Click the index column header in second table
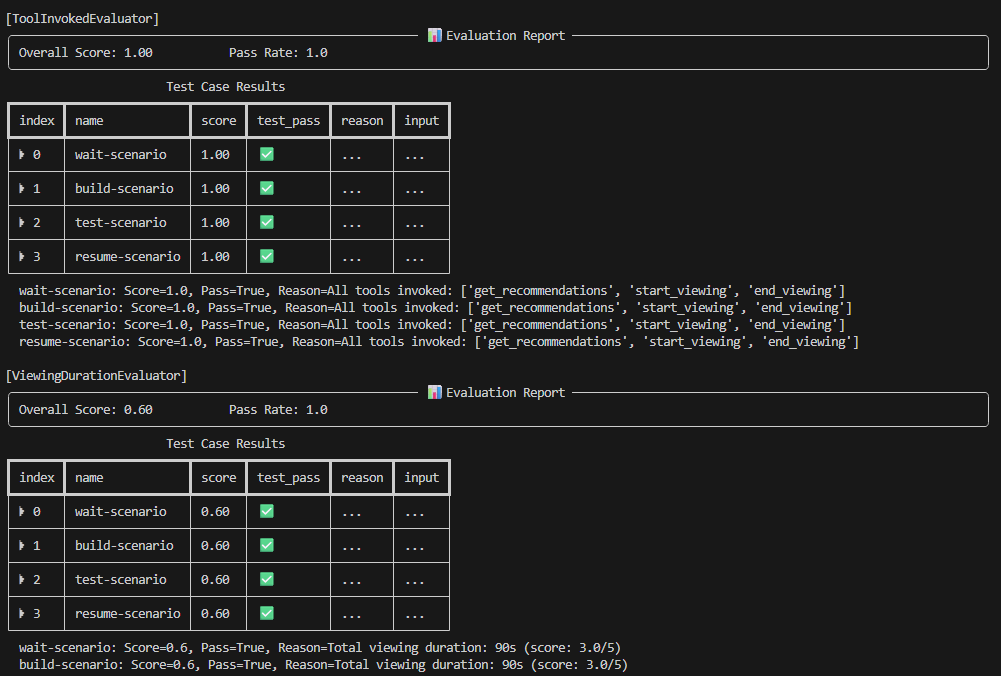This screenshot has height=676, width=1001. 37,477
